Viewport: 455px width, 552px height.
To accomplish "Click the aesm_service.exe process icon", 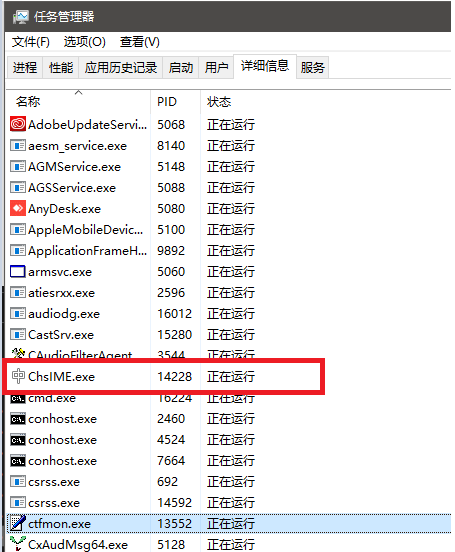I will (x=18, y=145).
